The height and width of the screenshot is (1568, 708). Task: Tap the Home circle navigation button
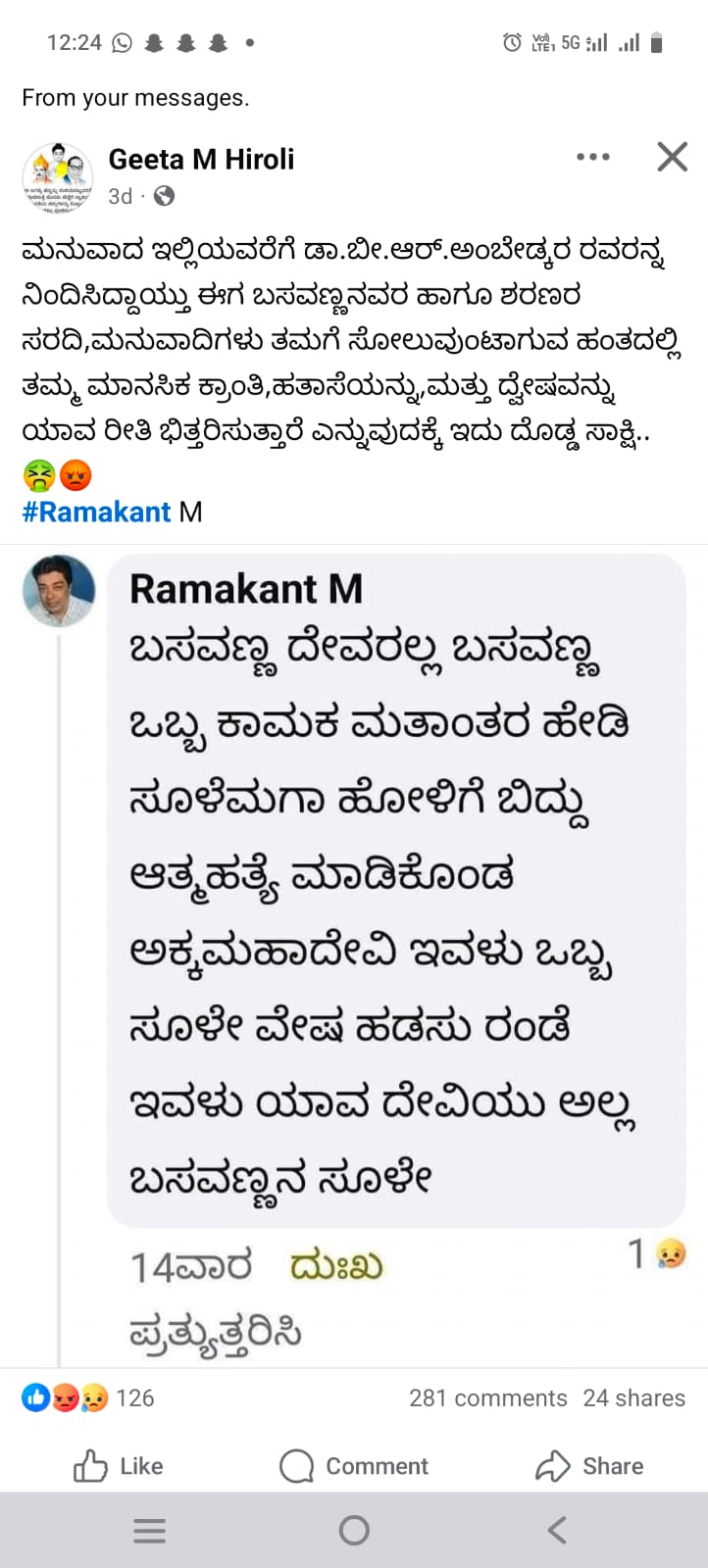[x=354, y=1531]
